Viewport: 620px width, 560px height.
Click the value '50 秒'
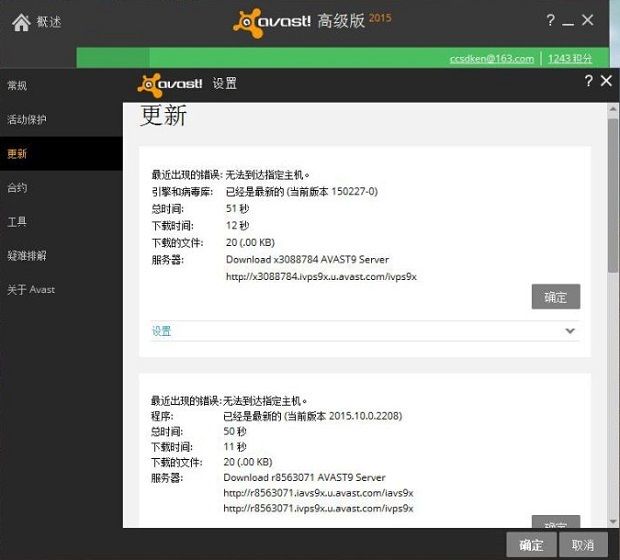[235, 431]
